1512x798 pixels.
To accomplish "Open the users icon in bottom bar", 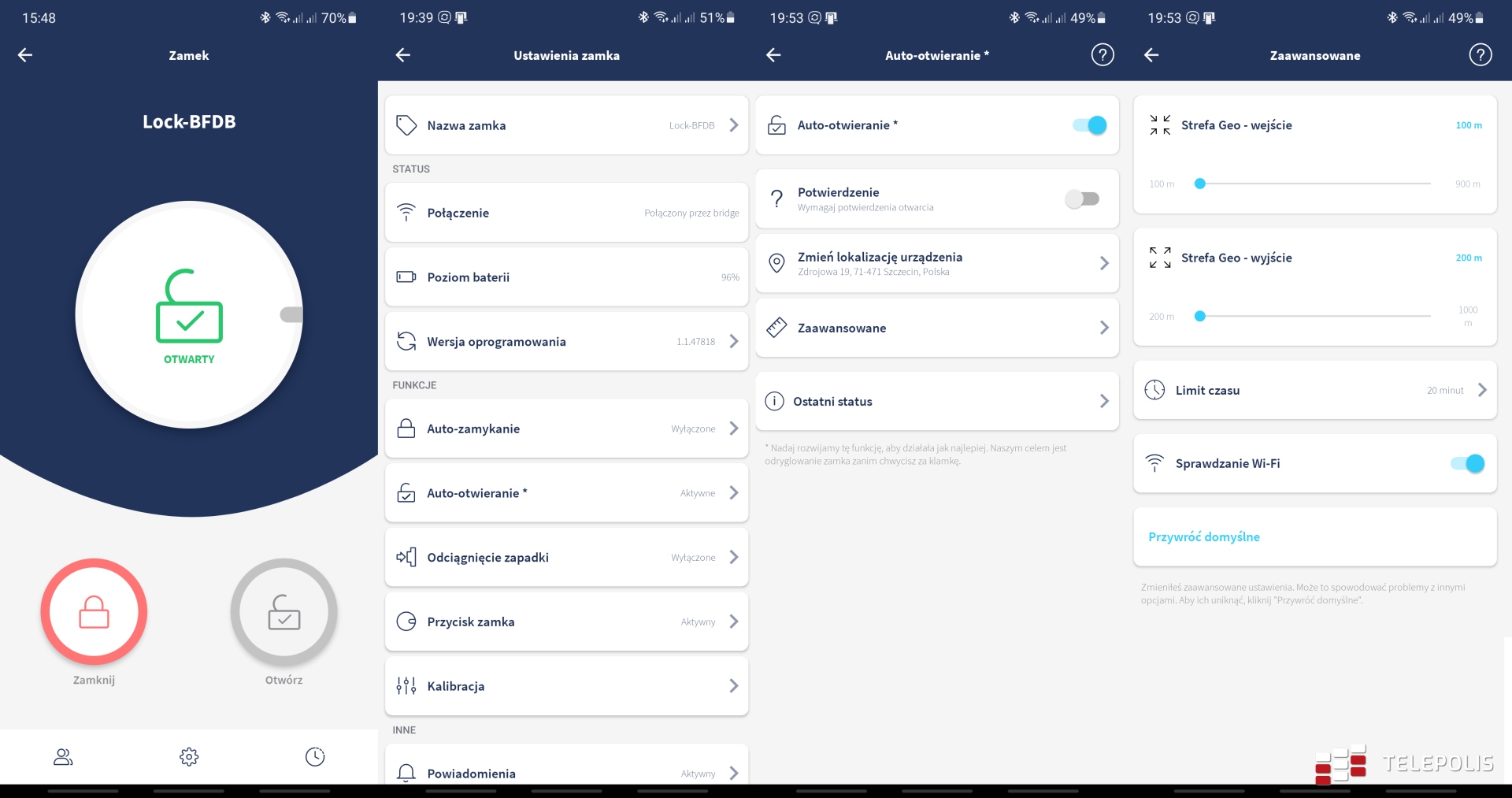I will [63, 757].
